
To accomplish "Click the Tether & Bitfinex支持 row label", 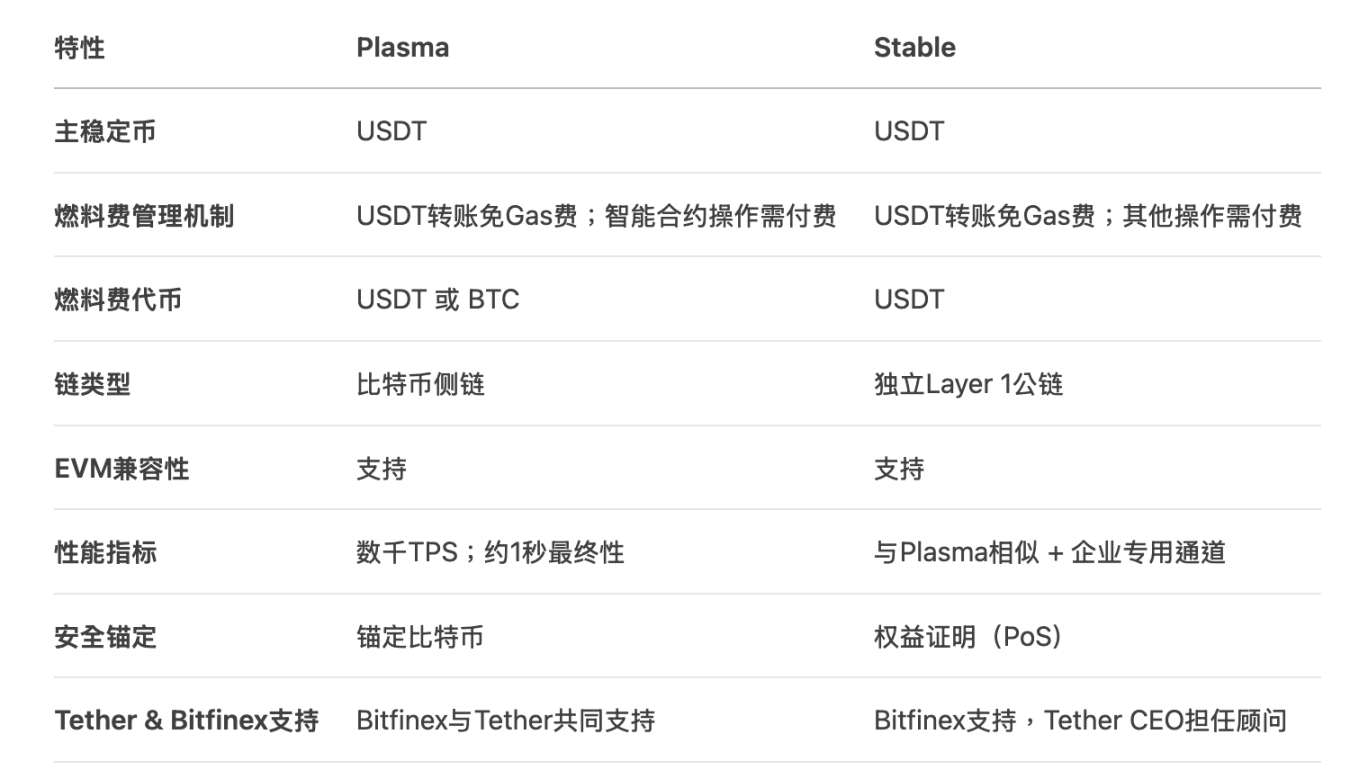I will click(186, 720).
